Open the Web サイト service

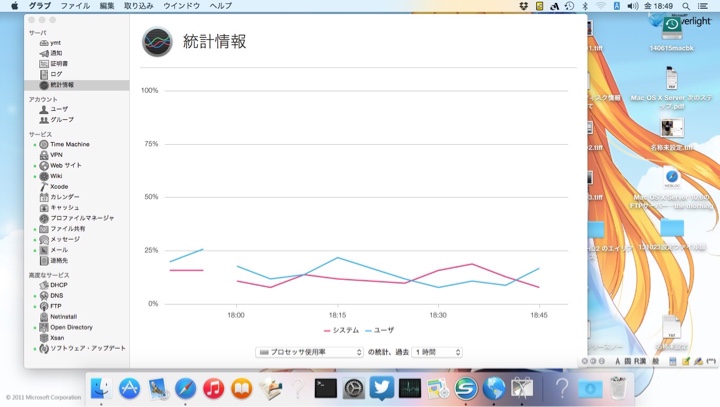(x=60, y=165)
